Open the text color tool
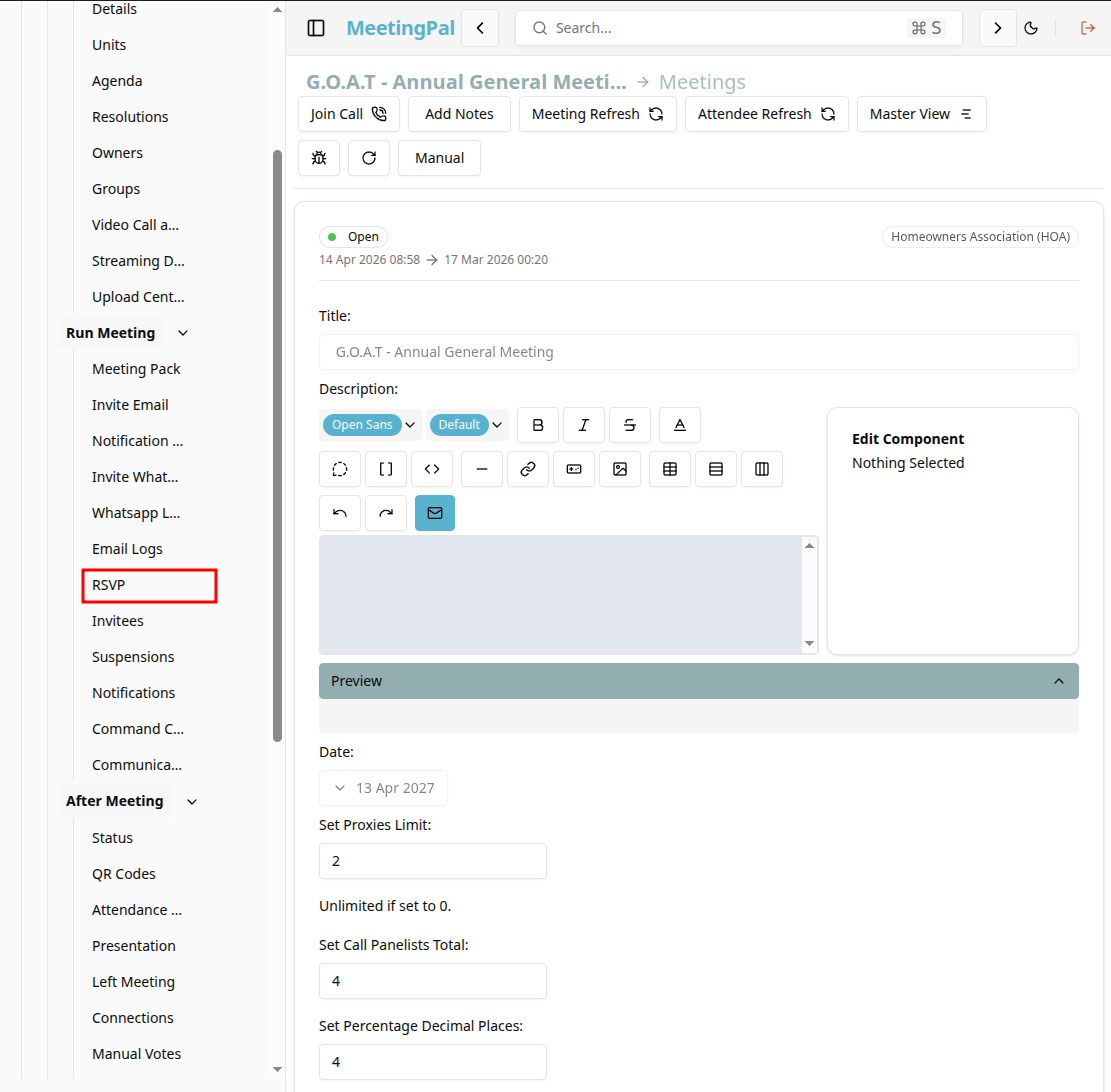The image size is (1111, 1092). [679, 425]
